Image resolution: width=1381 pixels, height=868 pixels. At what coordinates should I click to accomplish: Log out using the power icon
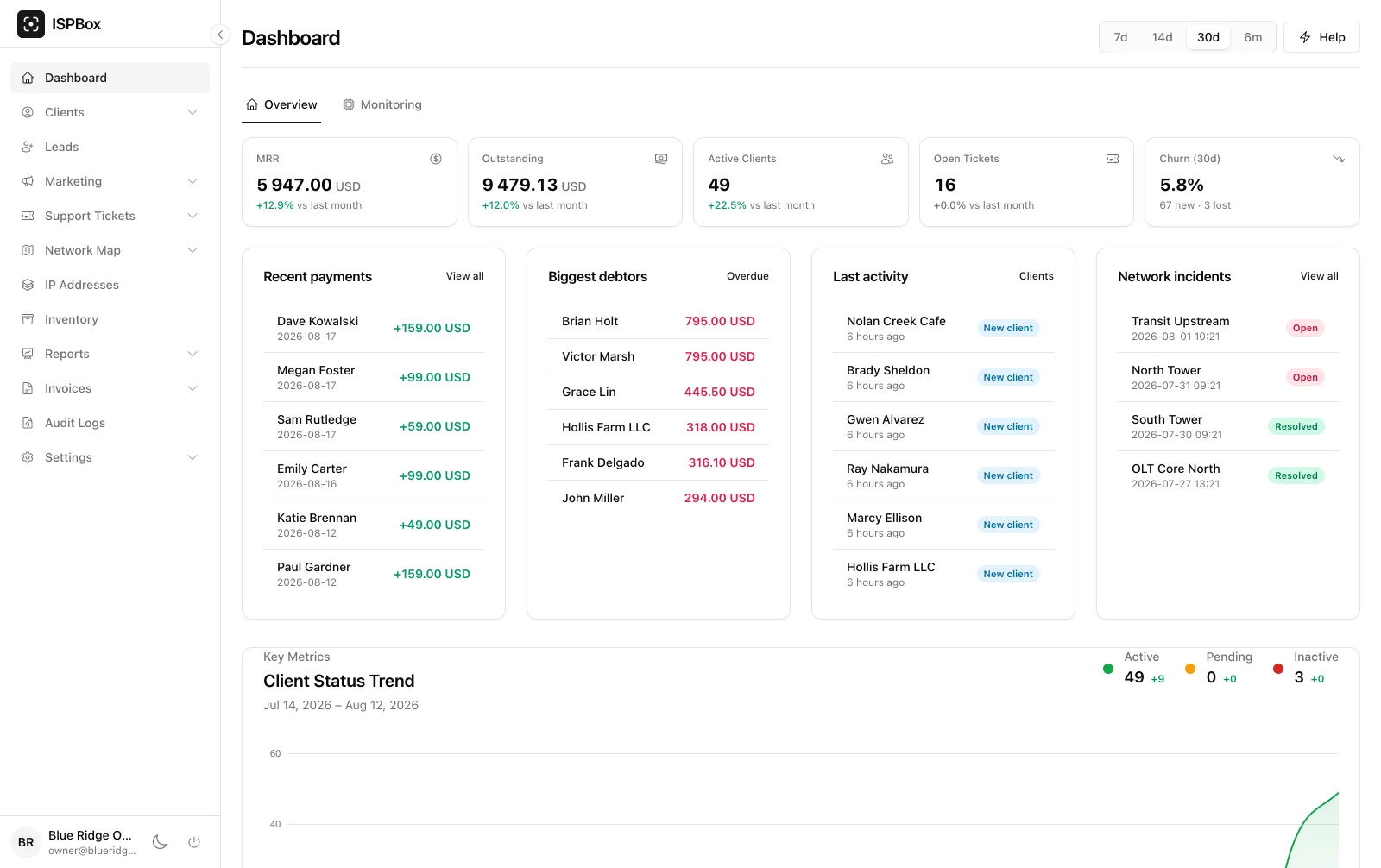(x=194, y=842)
